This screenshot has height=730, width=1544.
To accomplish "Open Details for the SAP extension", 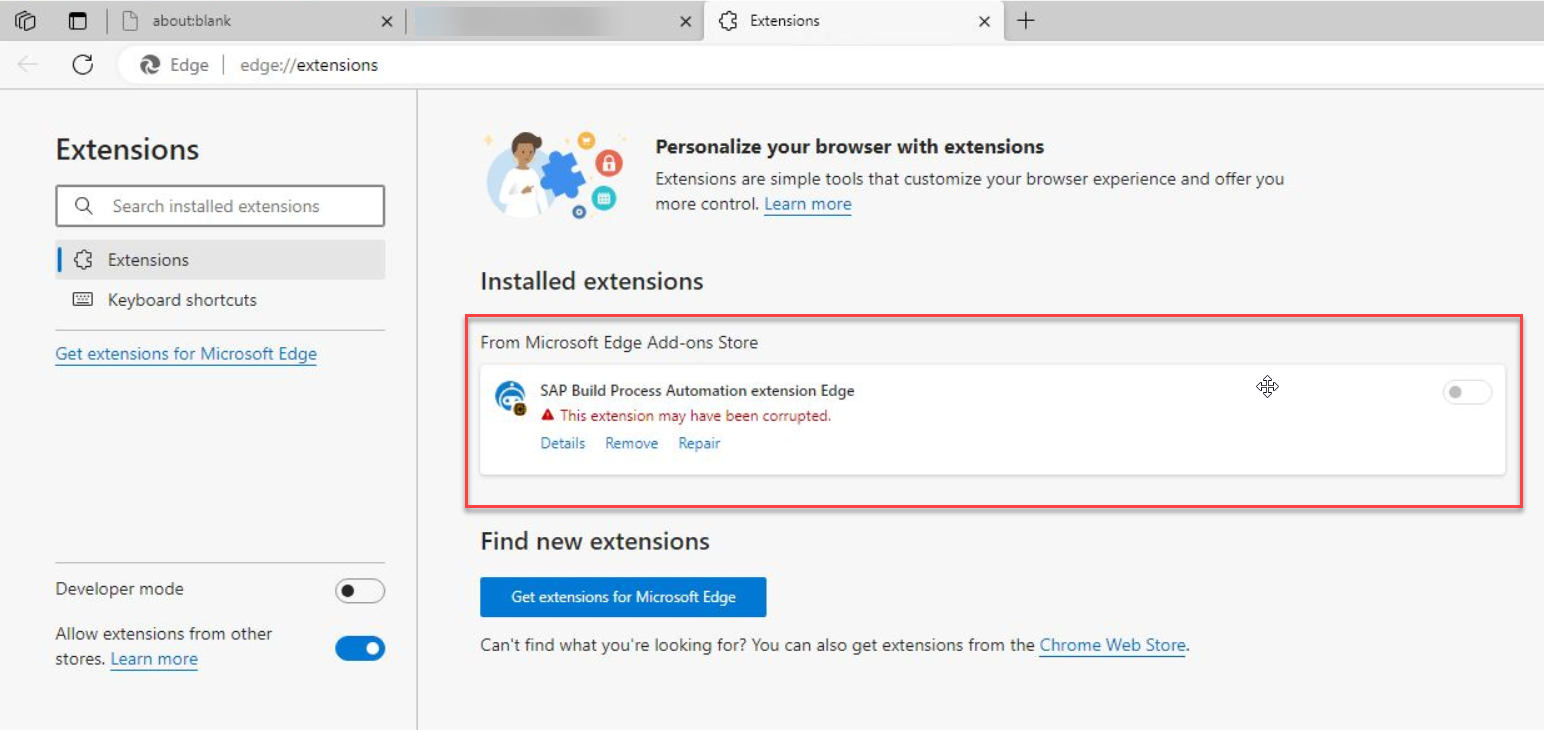I will click(563, 443).
